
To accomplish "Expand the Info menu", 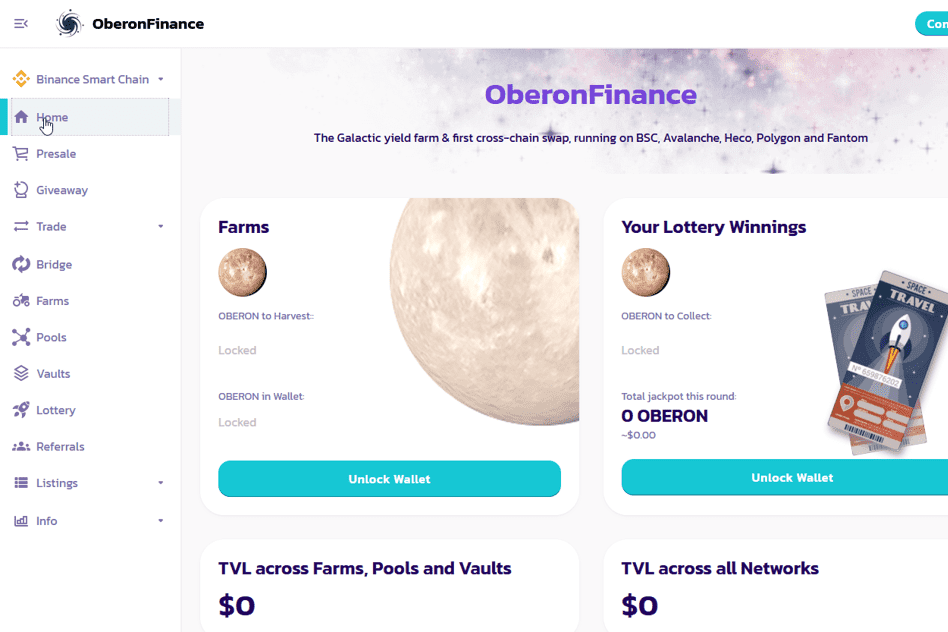I will [88, 520].
